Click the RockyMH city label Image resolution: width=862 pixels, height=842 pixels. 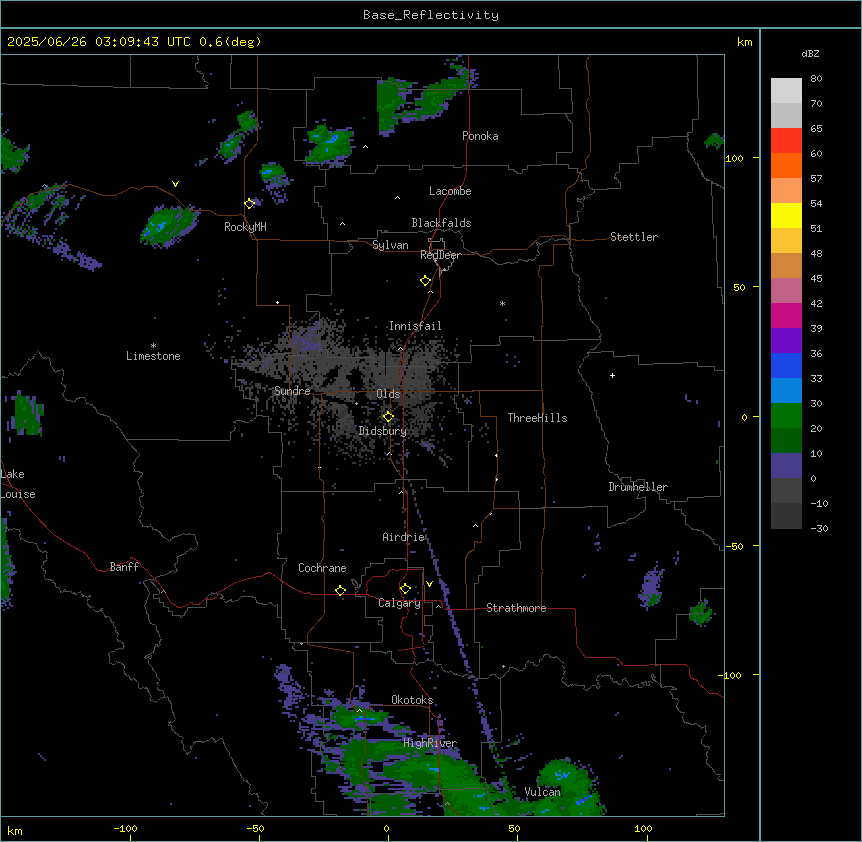[245, 227]
